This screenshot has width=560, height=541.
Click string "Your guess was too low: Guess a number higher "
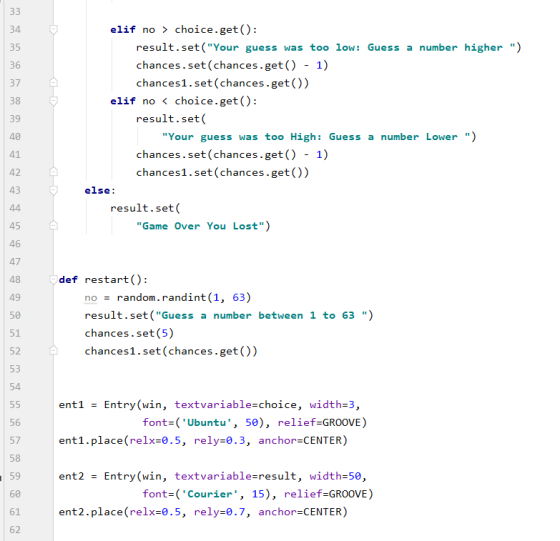click(x=361, y=47)
